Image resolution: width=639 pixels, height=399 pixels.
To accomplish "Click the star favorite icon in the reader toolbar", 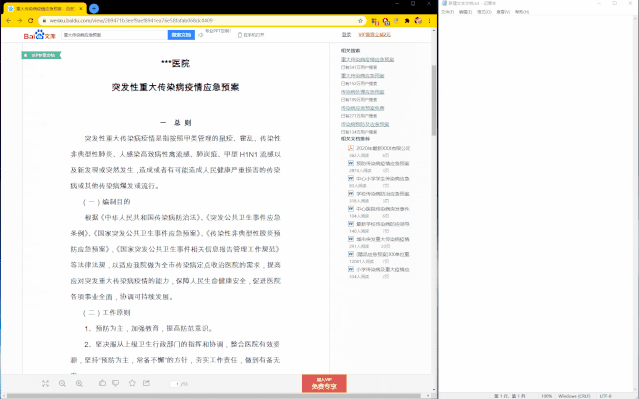I will pyautogui.click(x=132, y=383).
